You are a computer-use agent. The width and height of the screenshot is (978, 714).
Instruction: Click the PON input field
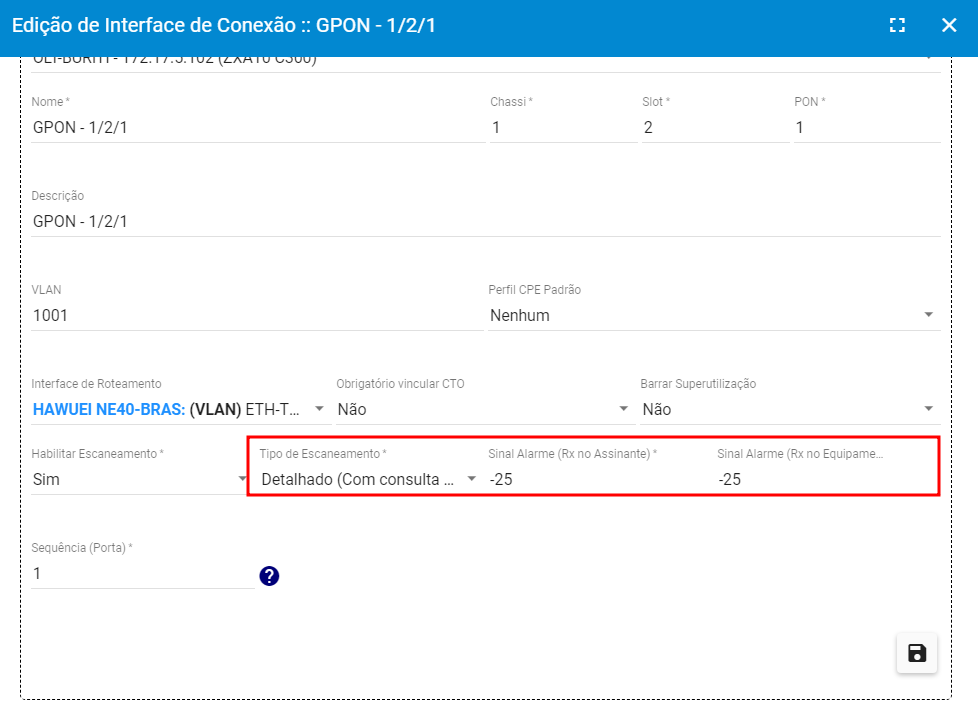[867, 127]
